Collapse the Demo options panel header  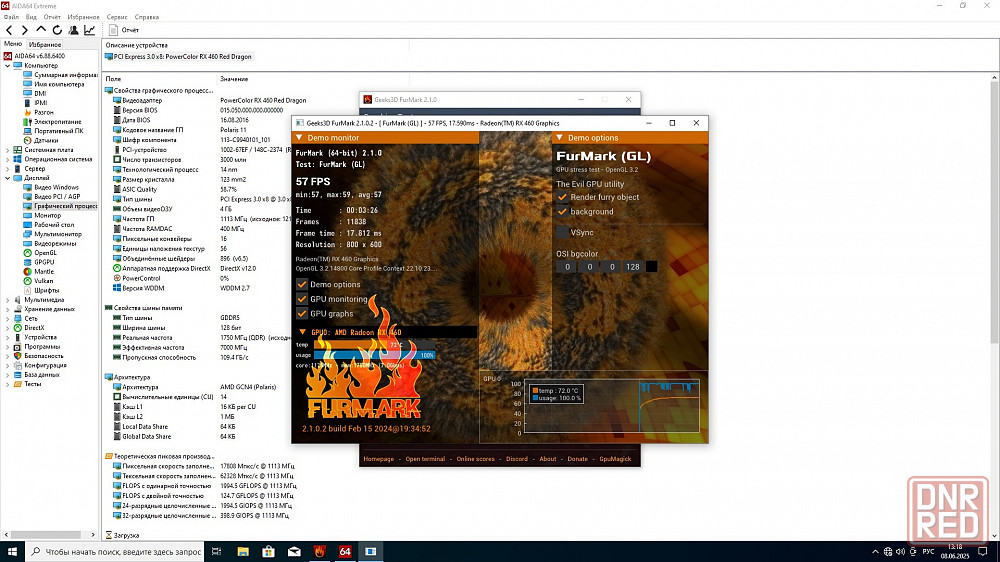[630, 138]
